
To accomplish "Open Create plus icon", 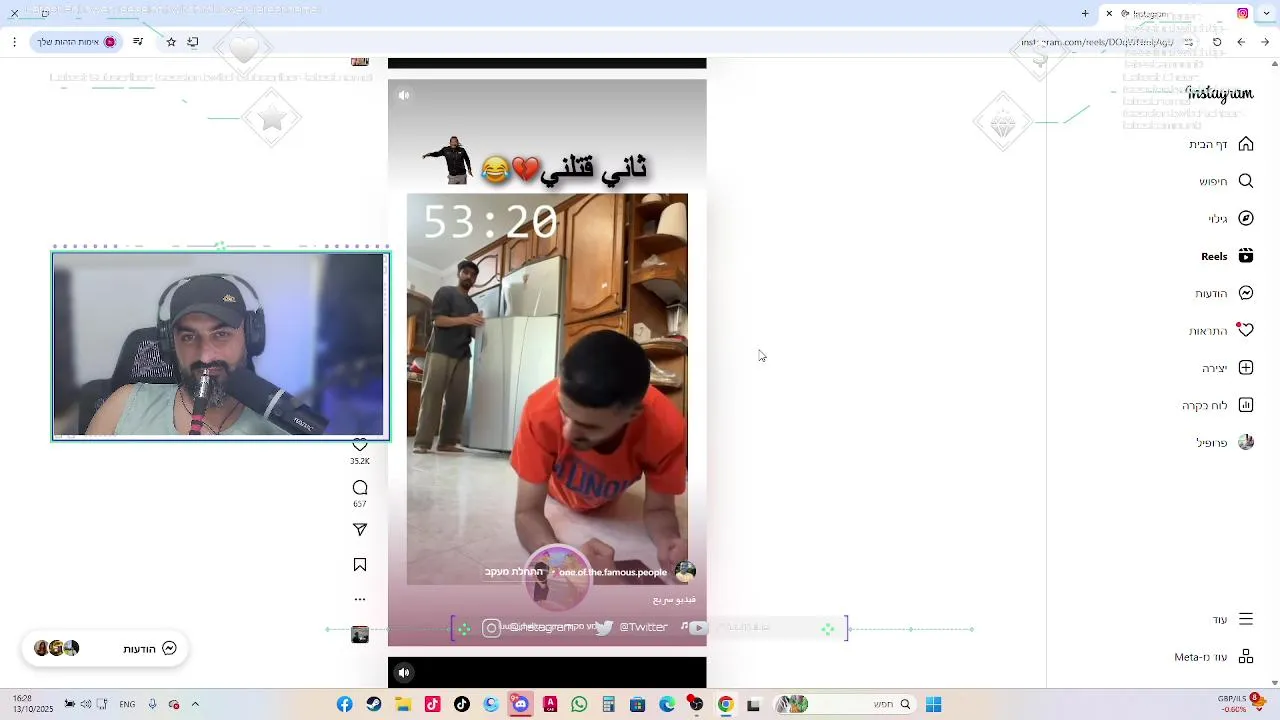I will [1246, 368].
